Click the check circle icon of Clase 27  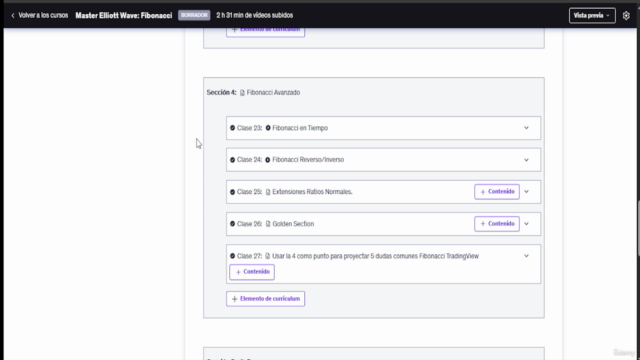232,256
